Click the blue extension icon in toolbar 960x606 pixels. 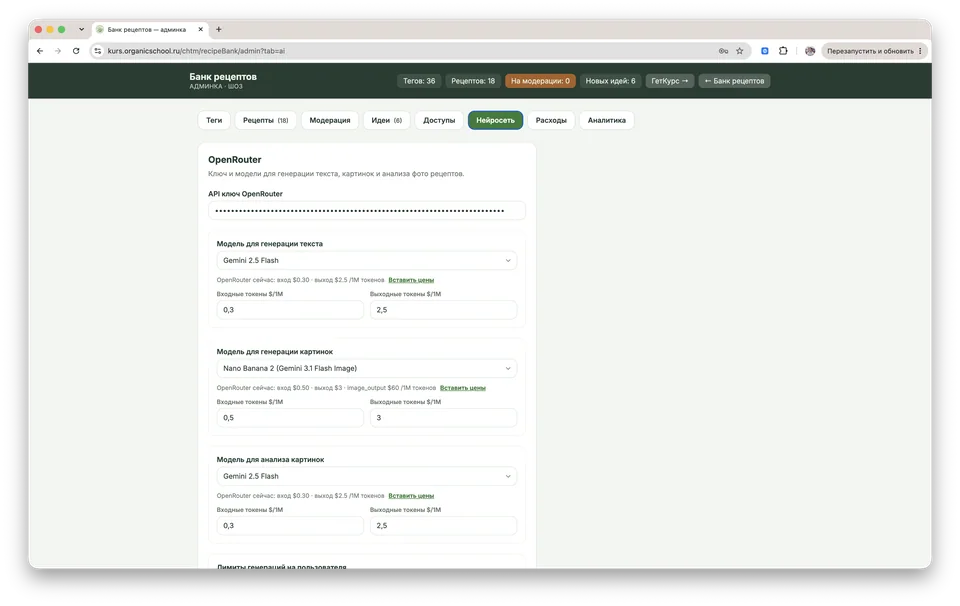pos(765,51)
